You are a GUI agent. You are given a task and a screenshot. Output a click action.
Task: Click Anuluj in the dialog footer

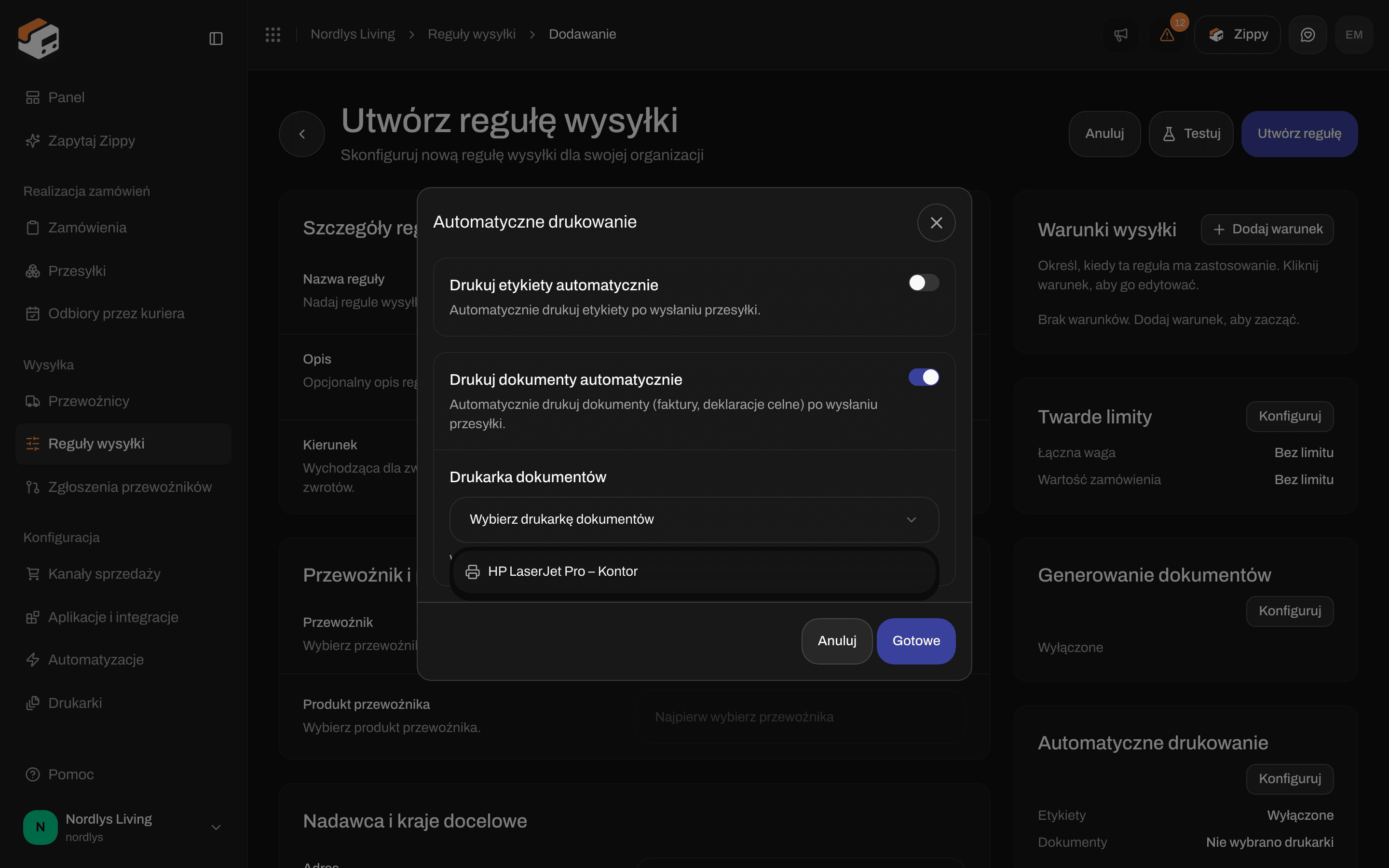(837, 641)
